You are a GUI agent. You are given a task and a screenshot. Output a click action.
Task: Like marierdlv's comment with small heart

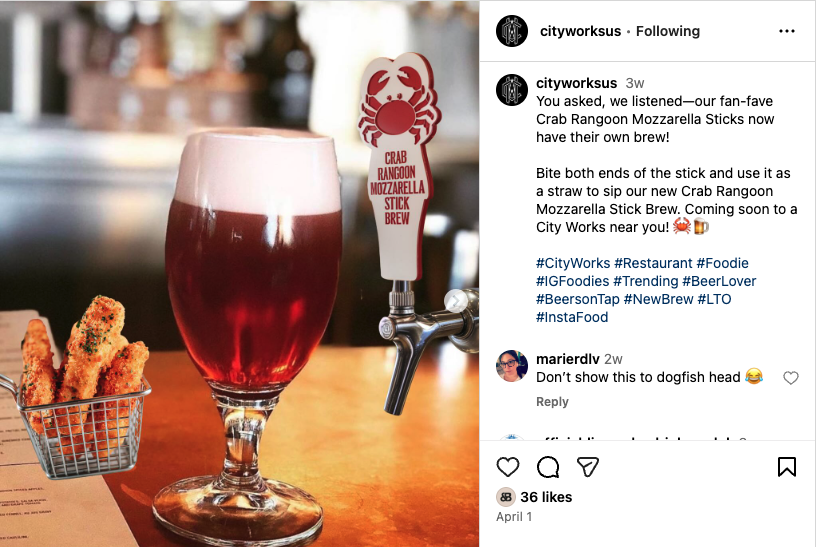coord(790,377)
